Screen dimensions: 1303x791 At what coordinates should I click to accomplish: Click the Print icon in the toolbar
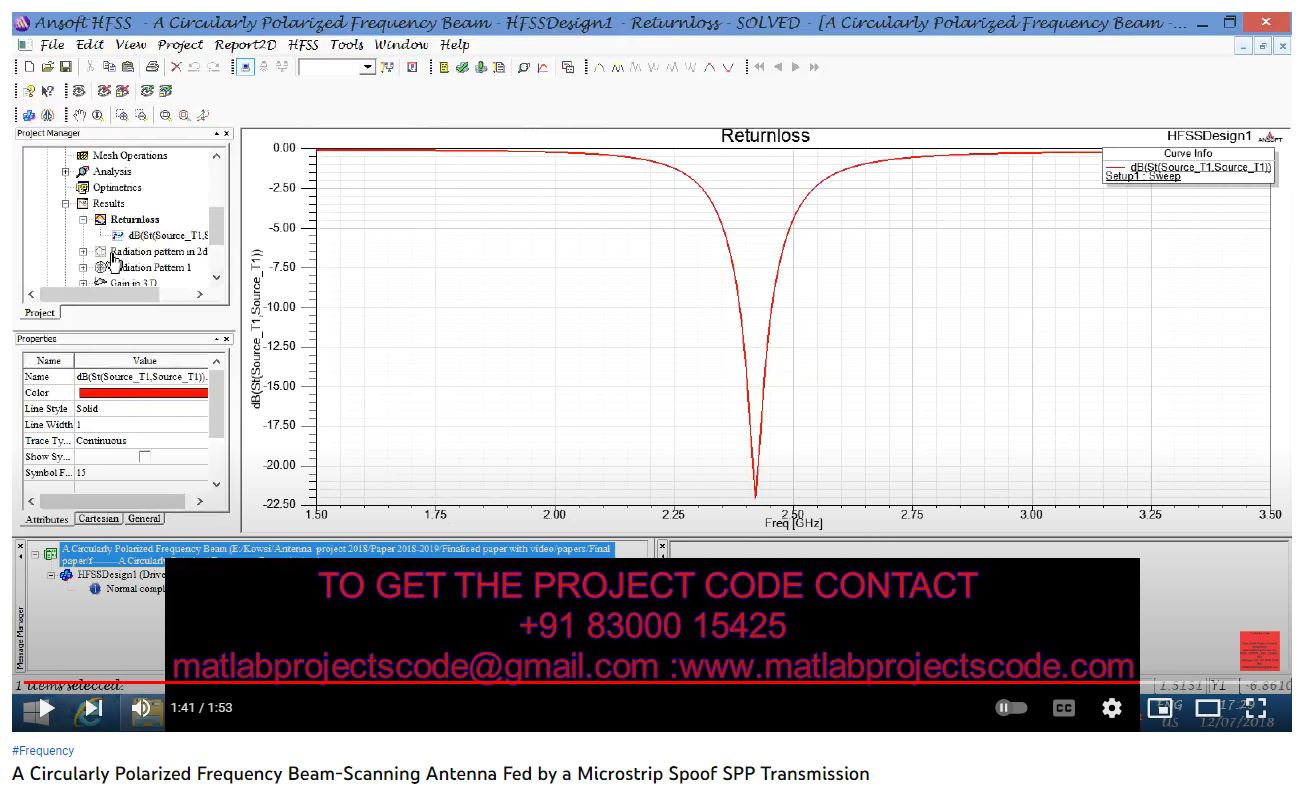[x=152, y=67]
